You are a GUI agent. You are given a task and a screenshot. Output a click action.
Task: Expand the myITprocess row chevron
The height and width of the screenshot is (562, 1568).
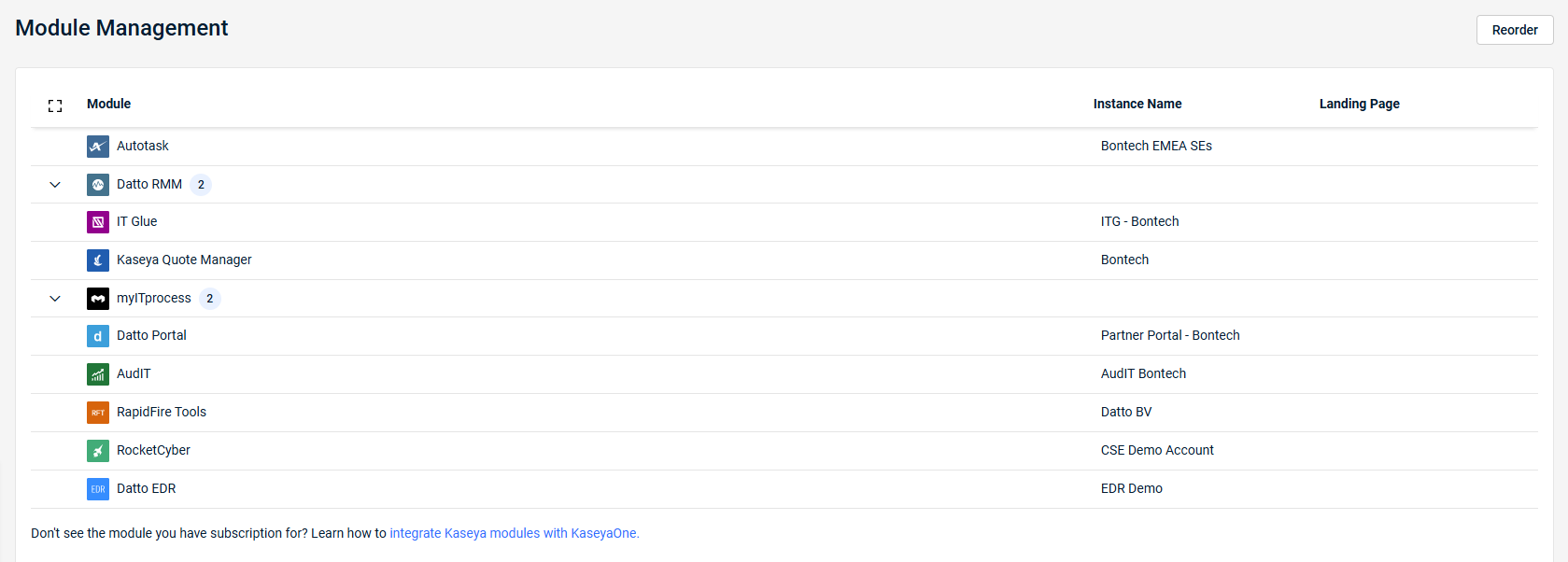pos(55,299)
